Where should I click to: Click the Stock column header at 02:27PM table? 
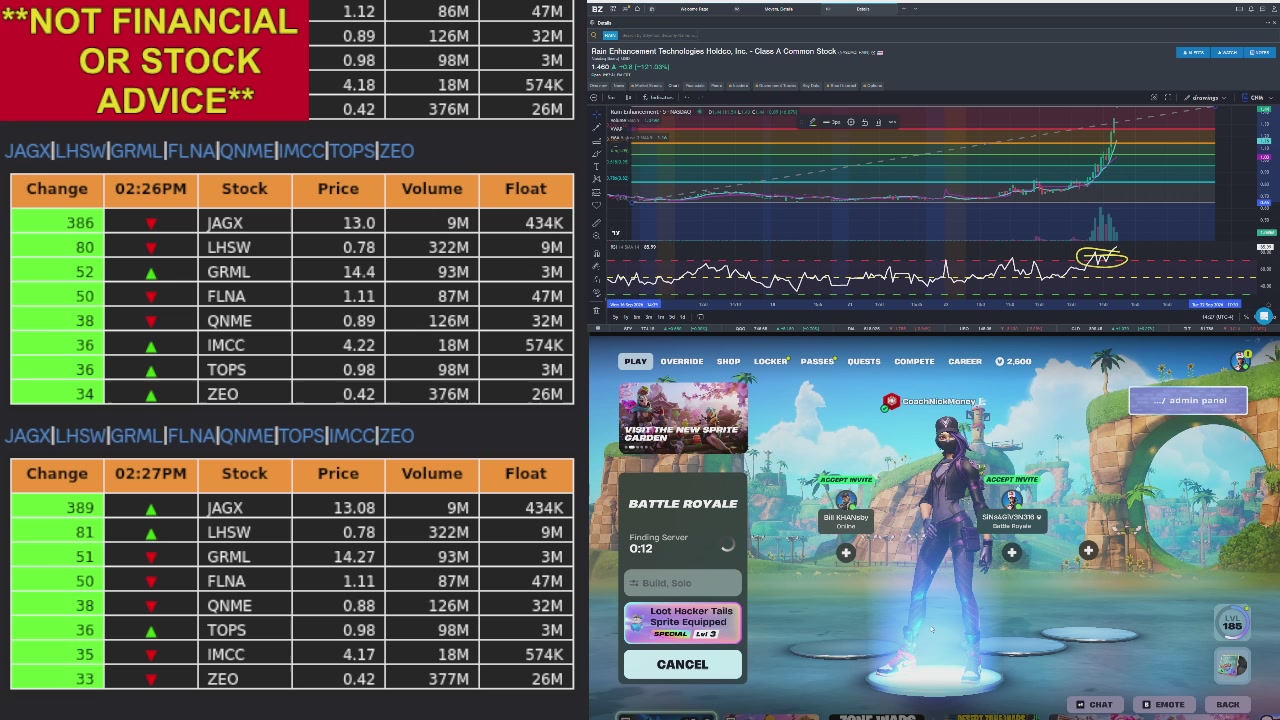pos(245,474)
